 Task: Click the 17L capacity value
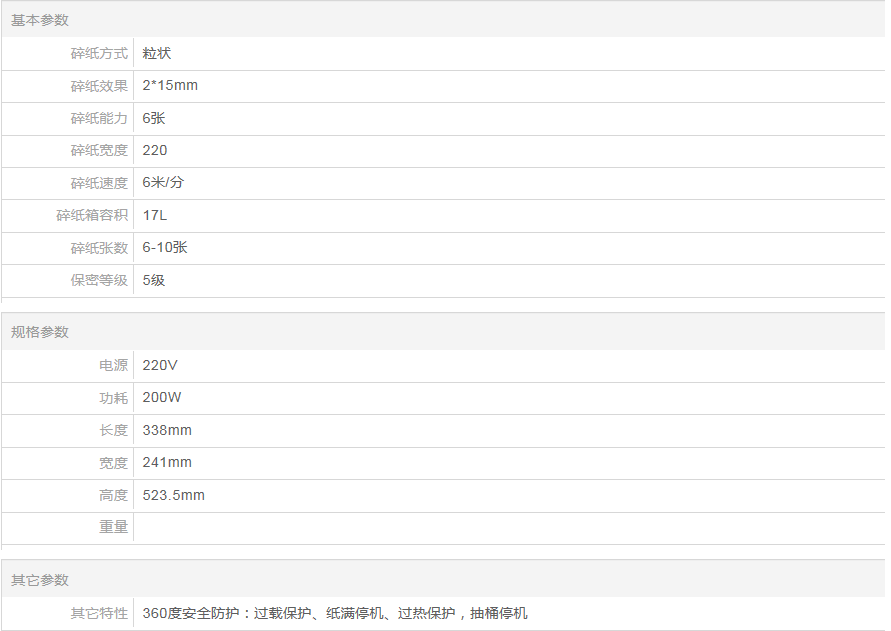pyautogui.click(x=155, y=215)
